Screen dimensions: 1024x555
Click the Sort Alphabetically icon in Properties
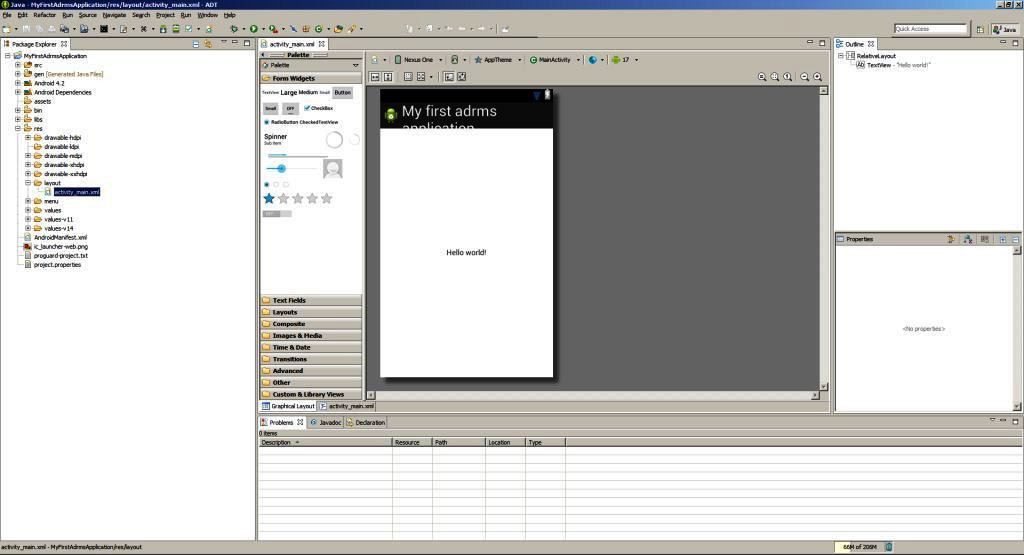click(952, 240)
